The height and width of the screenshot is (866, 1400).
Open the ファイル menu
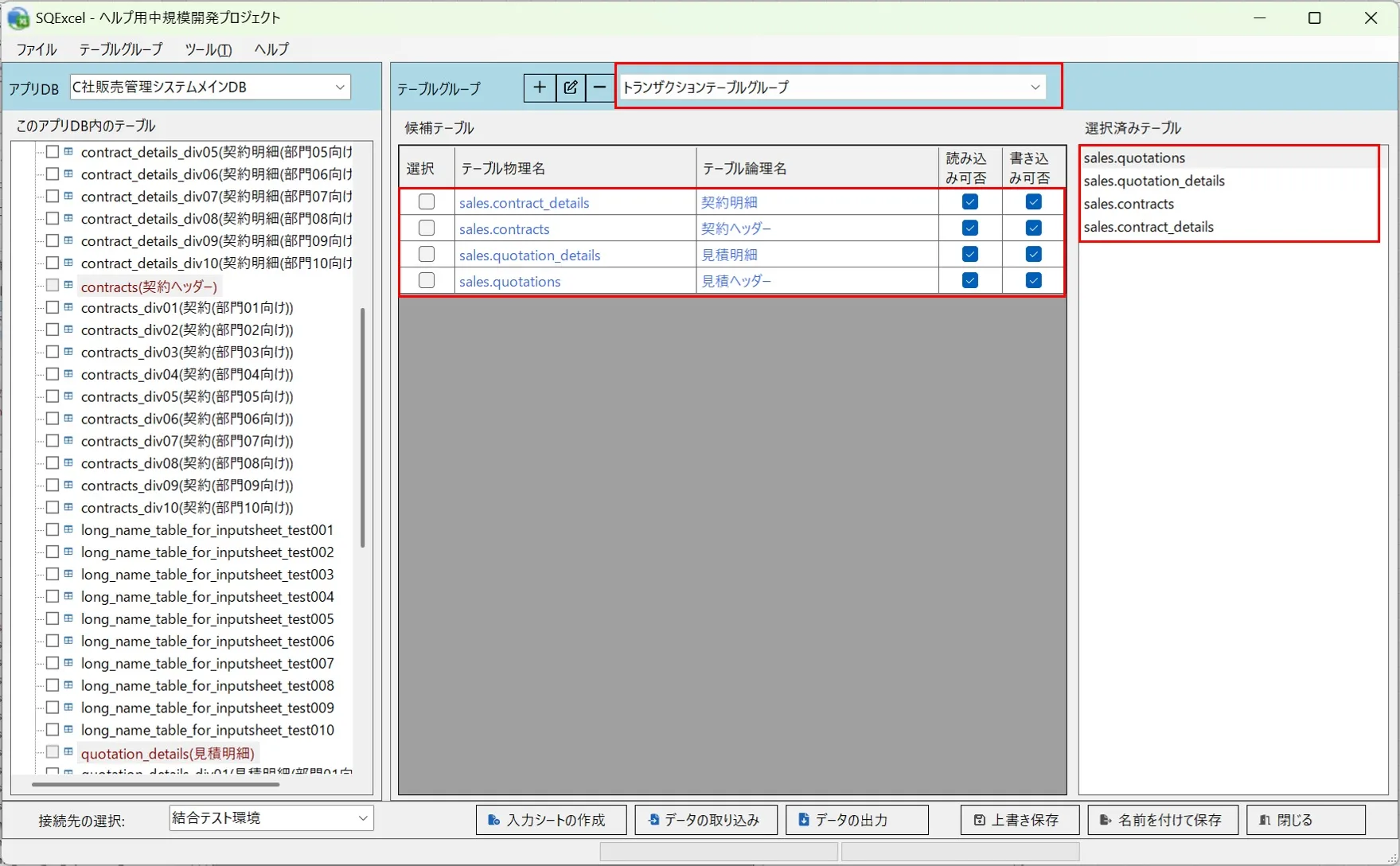pyautogui.click(x=37, y=49)
